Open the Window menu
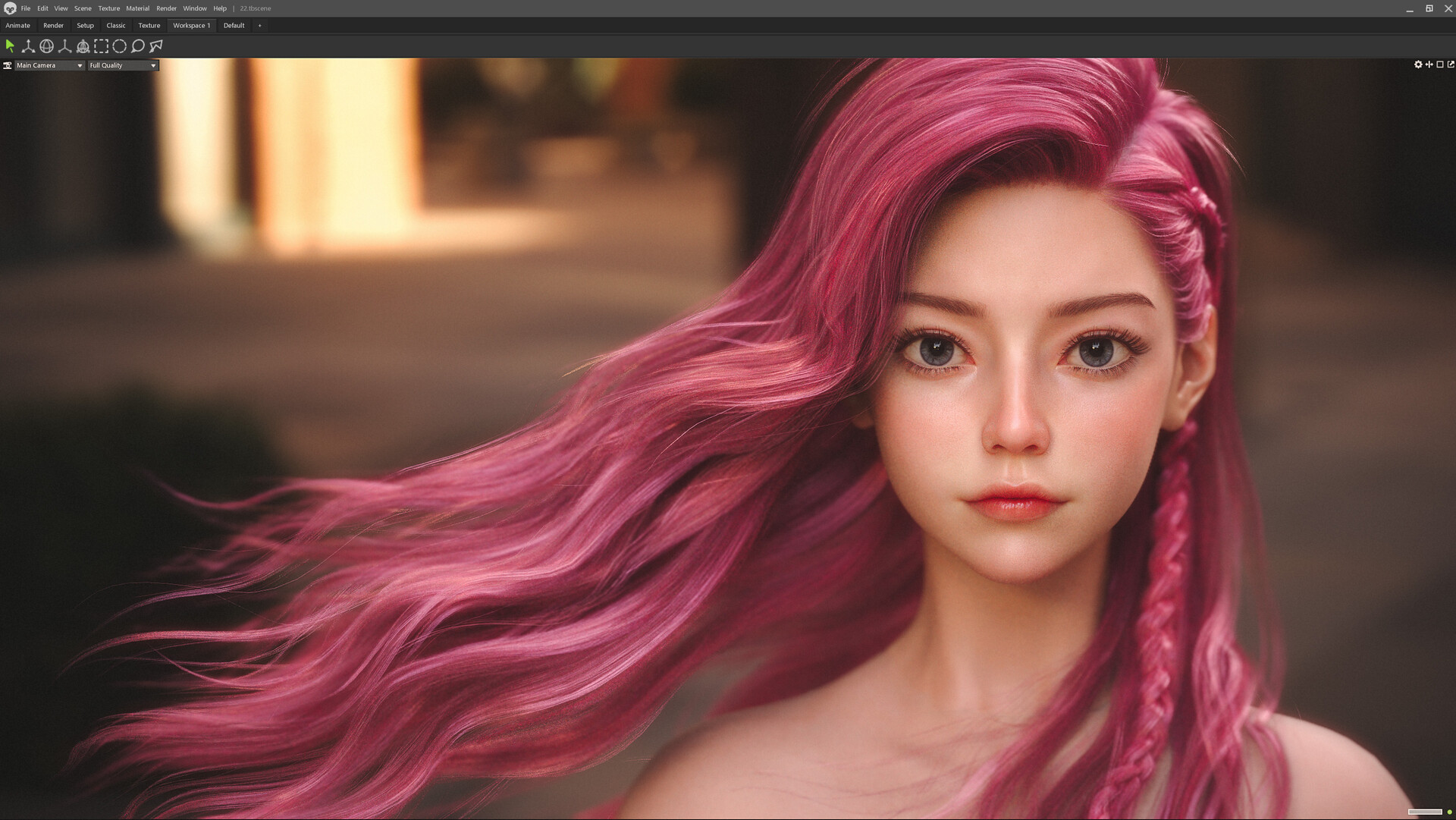 point(195,8)
